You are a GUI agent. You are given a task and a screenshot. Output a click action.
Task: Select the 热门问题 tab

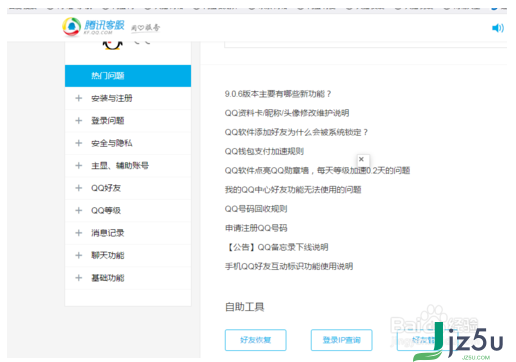[128, 76]
